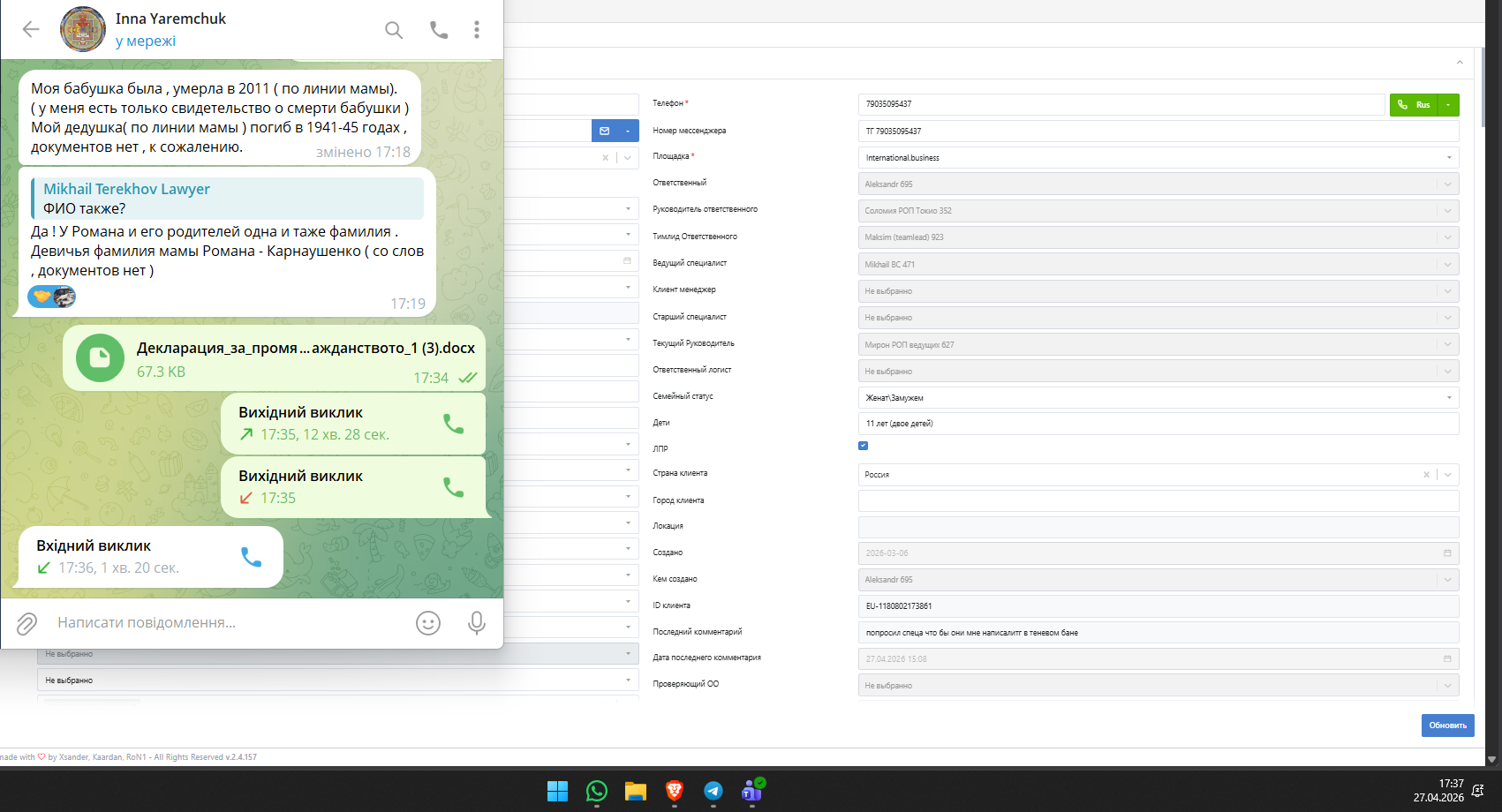
Task: Open the docx declaration file icon
Action: coord(100,358)
